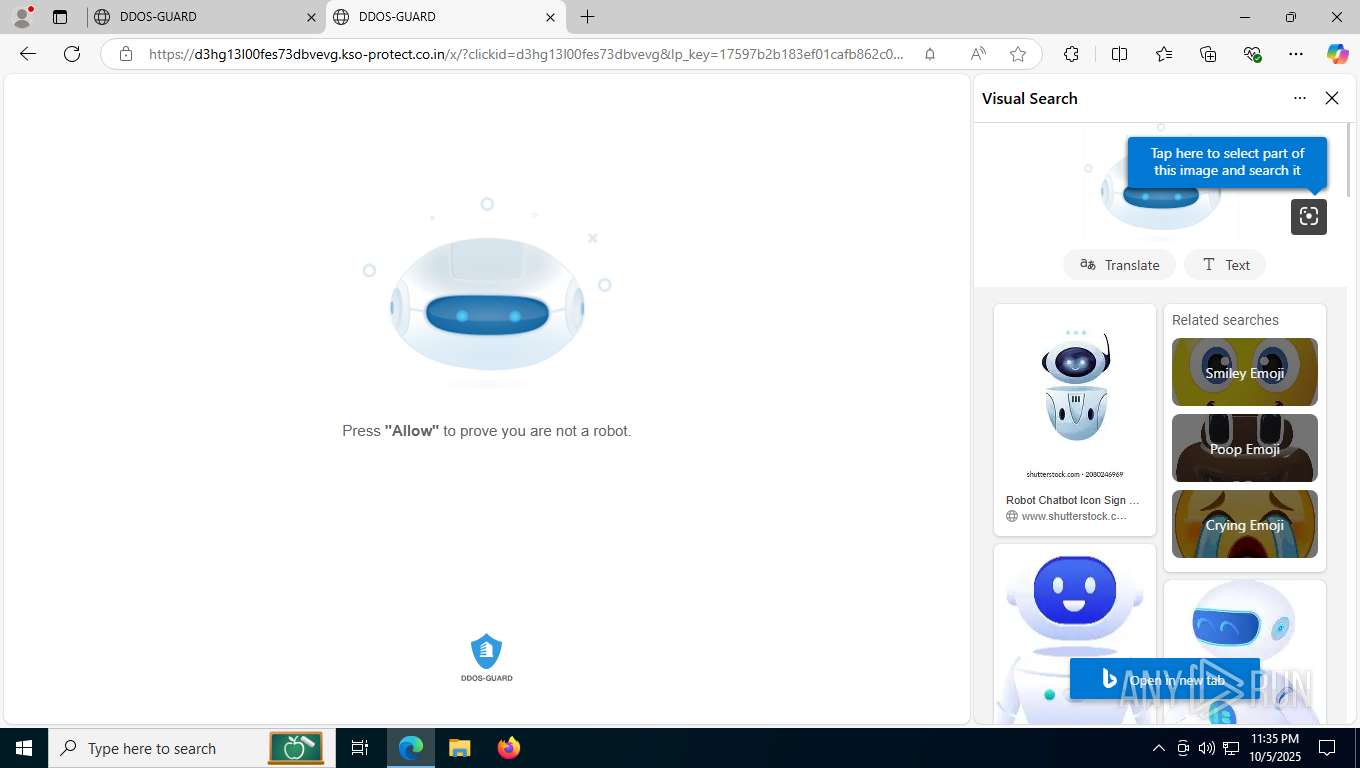Go back to the previous page
Screen dimensions: 1360x768
28,54
